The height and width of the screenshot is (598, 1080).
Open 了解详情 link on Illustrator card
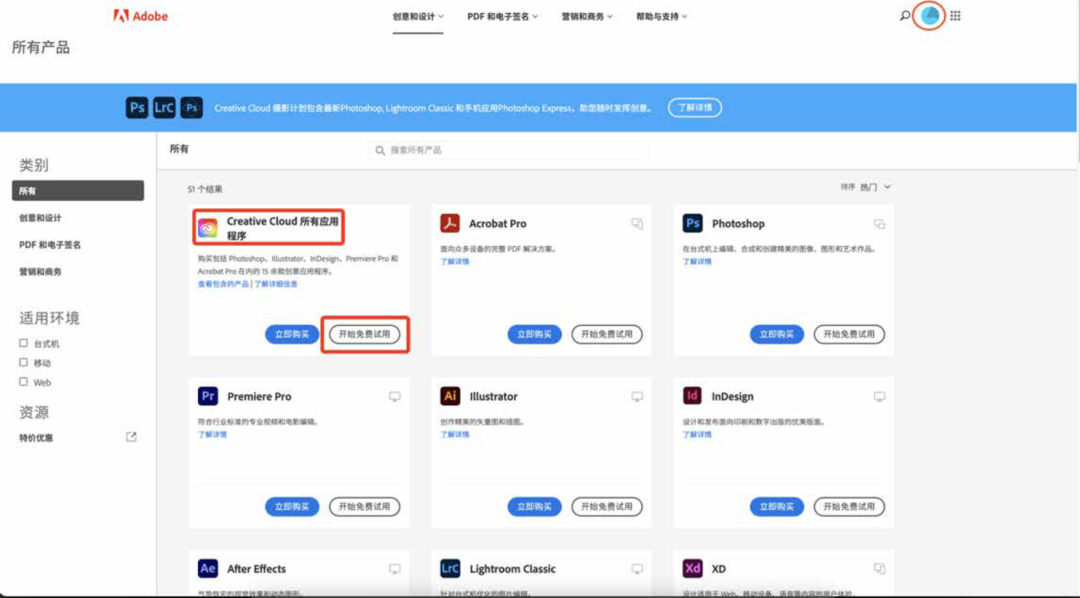click(x=455, y=435)
